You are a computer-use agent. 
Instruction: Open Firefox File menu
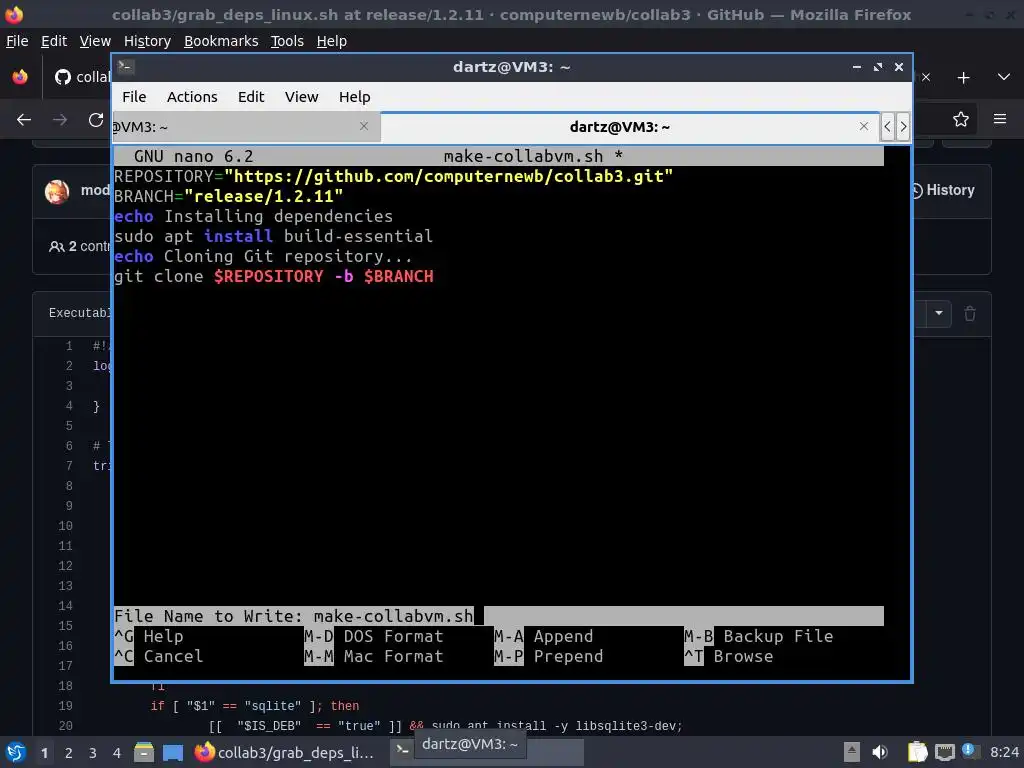tap(17, 41)
